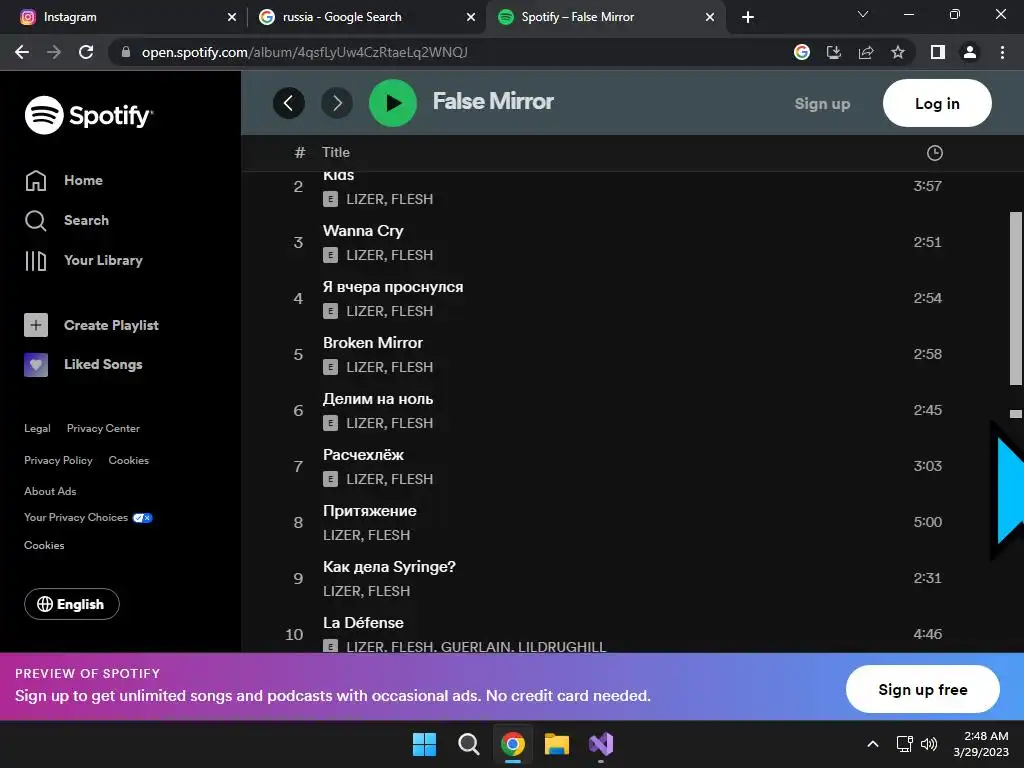The width and height of the screenshot is (1024, 768).
Task: Open the Privacy Center link
Action: (x=103, y=428)
